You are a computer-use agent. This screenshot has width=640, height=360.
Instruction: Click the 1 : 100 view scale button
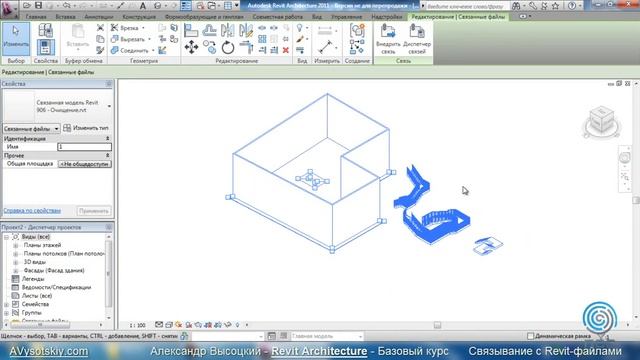137,325
